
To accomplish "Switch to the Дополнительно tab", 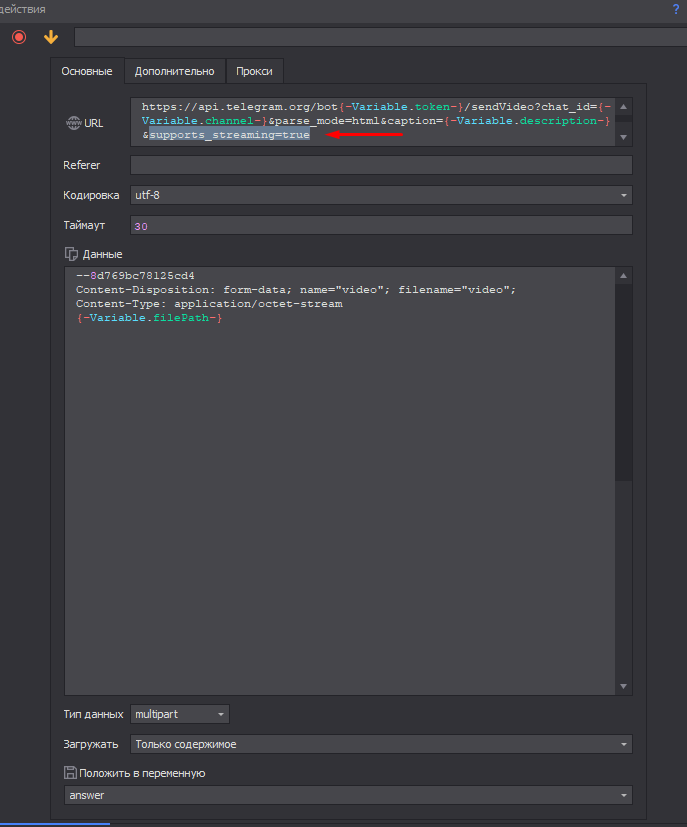I will pos(175,71).
